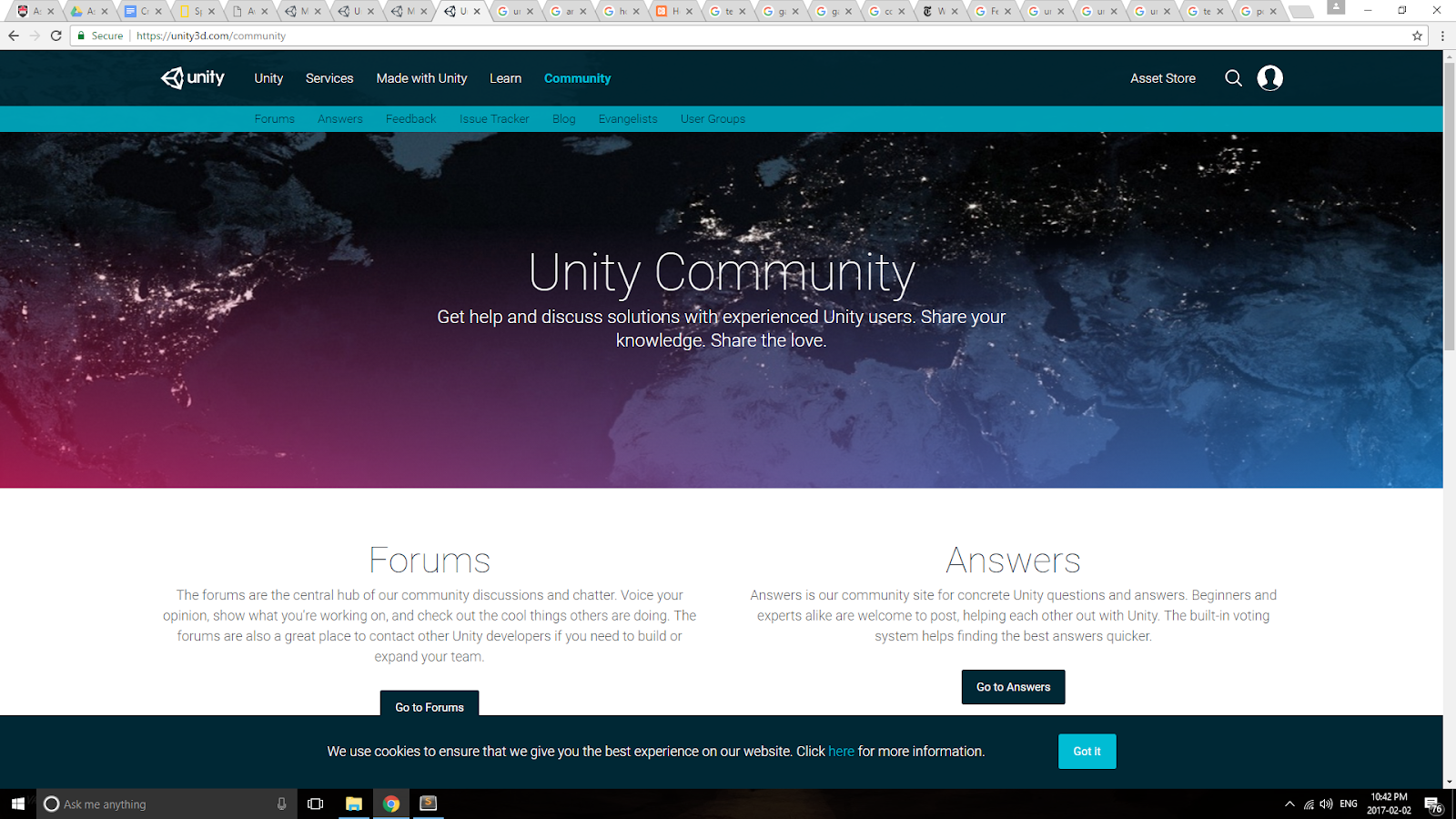Image resolution: width=1456 pixels, height=819 pixels.
Task: Click the Unity Community hero title
Action: 722,273
